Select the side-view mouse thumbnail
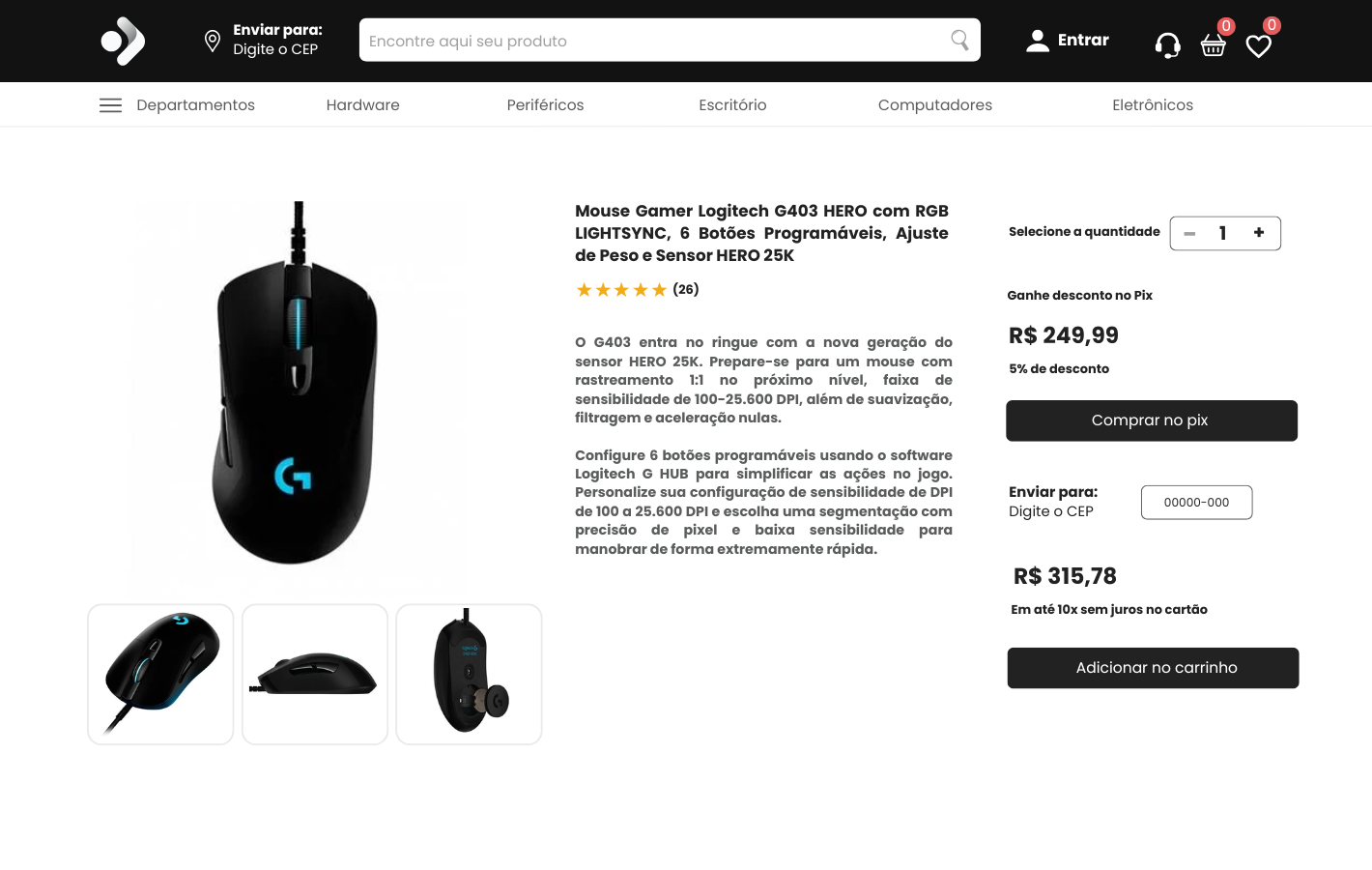This screenshot has height=870, width=1372. pyautogui.click(x=315, y=675)
